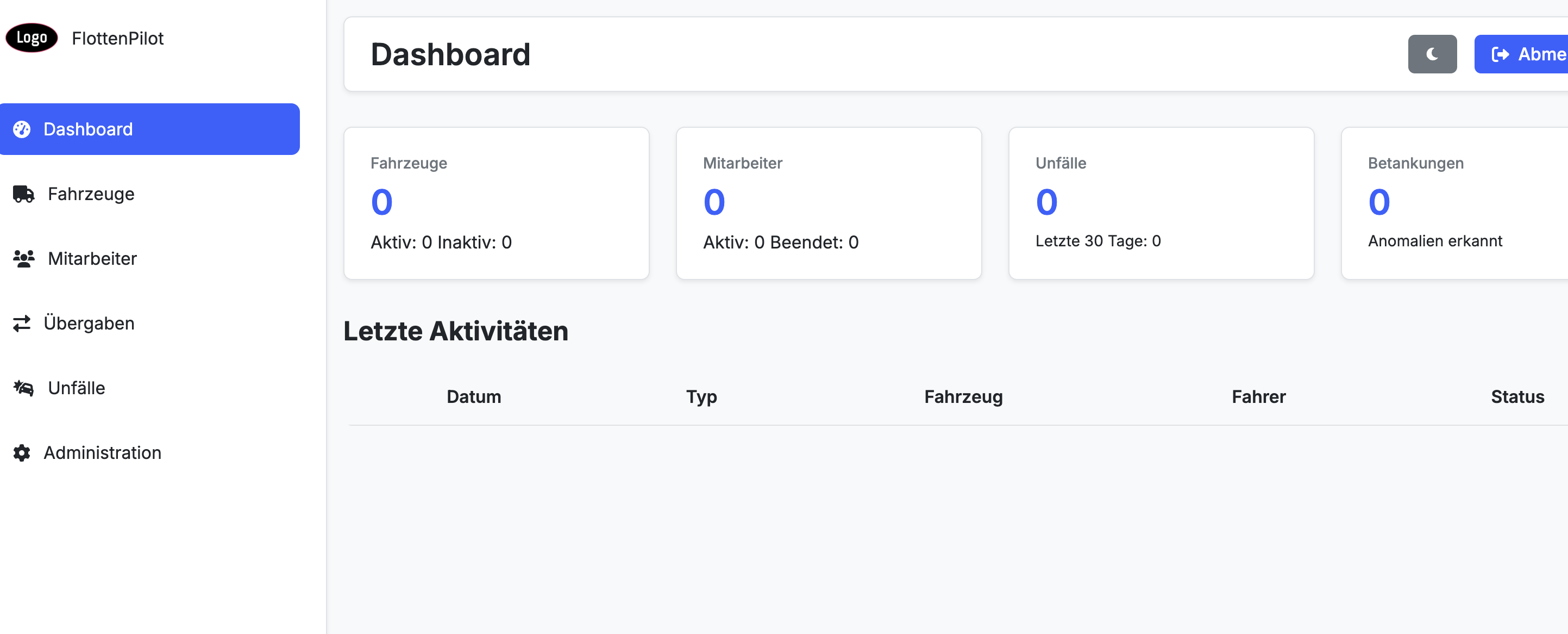Click the truck icon next to Fahrzeuge
1568x634 pixels.
[x=22, y=194]
